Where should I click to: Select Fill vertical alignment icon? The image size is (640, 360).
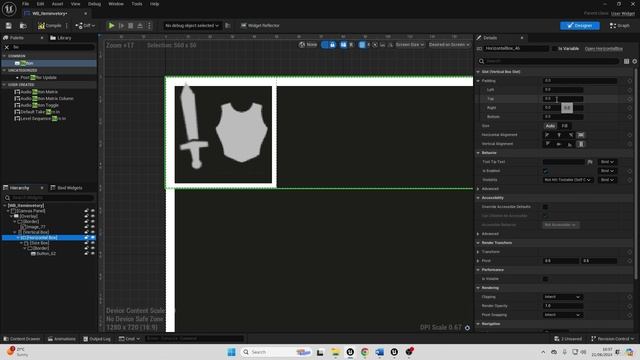[x=581, y=144]
